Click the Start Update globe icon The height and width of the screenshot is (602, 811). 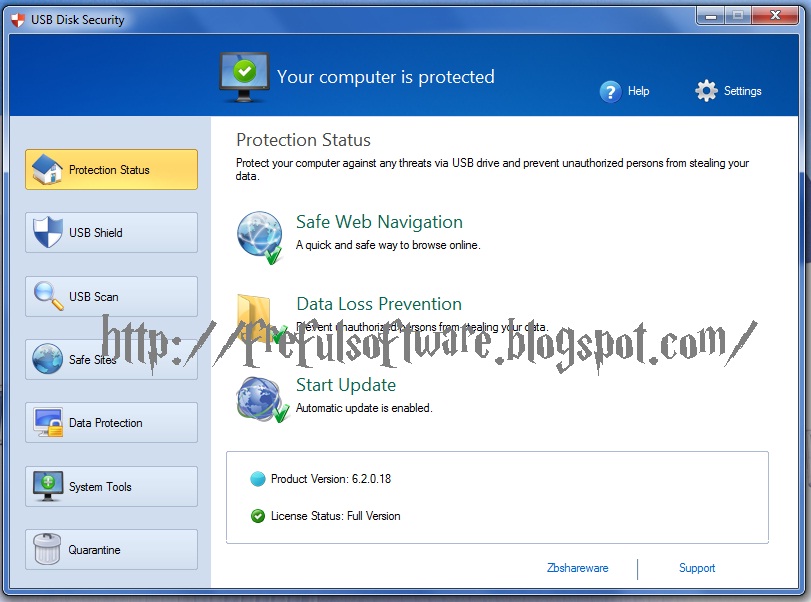click(262, 399)
